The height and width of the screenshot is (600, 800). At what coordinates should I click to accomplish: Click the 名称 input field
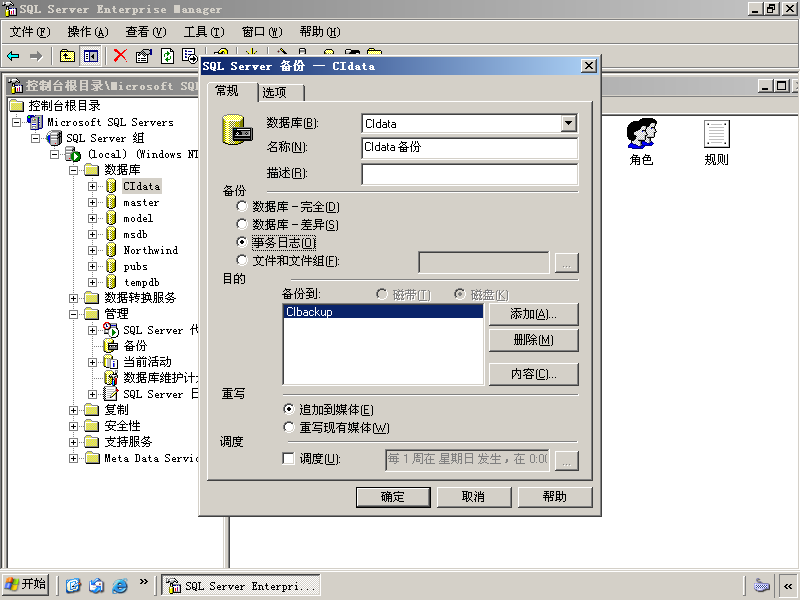tap(469, 148)
